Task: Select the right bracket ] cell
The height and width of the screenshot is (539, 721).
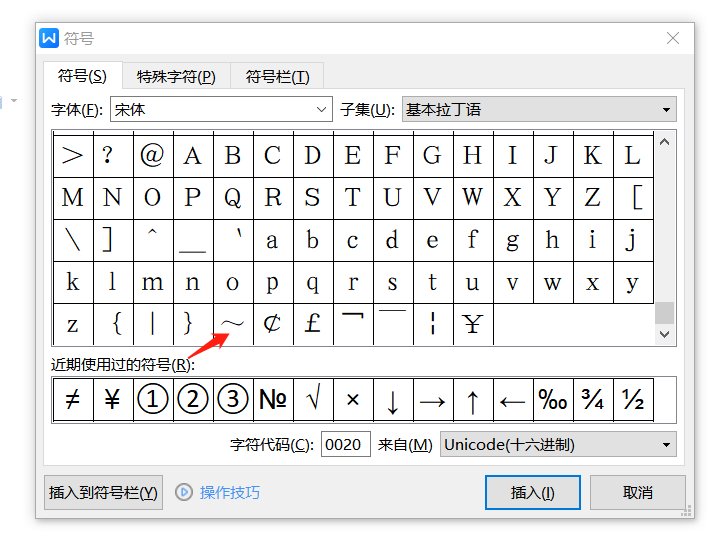Action: [113, 240]
